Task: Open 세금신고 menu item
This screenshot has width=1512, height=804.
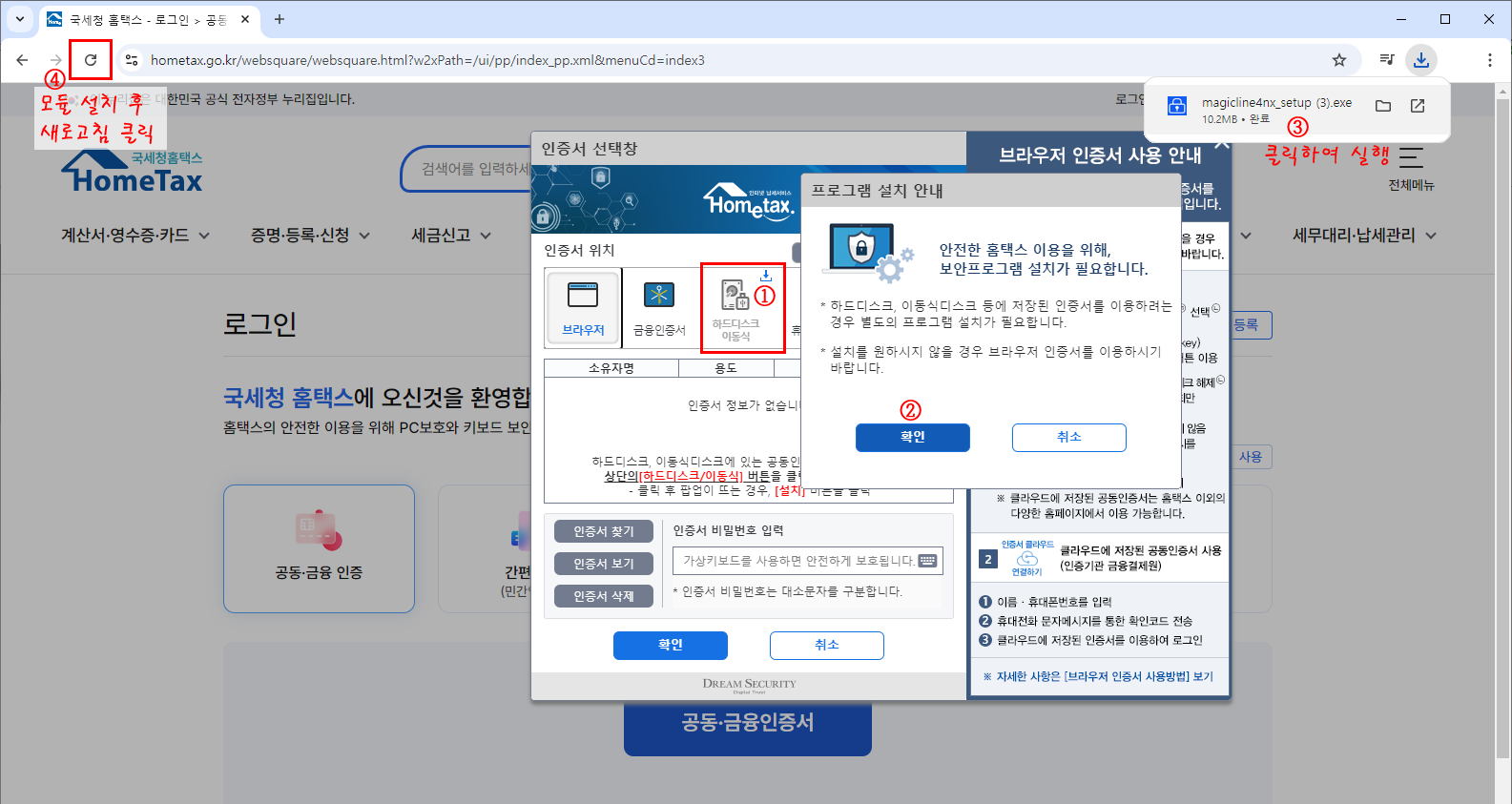Action: [x=451, y=236]
